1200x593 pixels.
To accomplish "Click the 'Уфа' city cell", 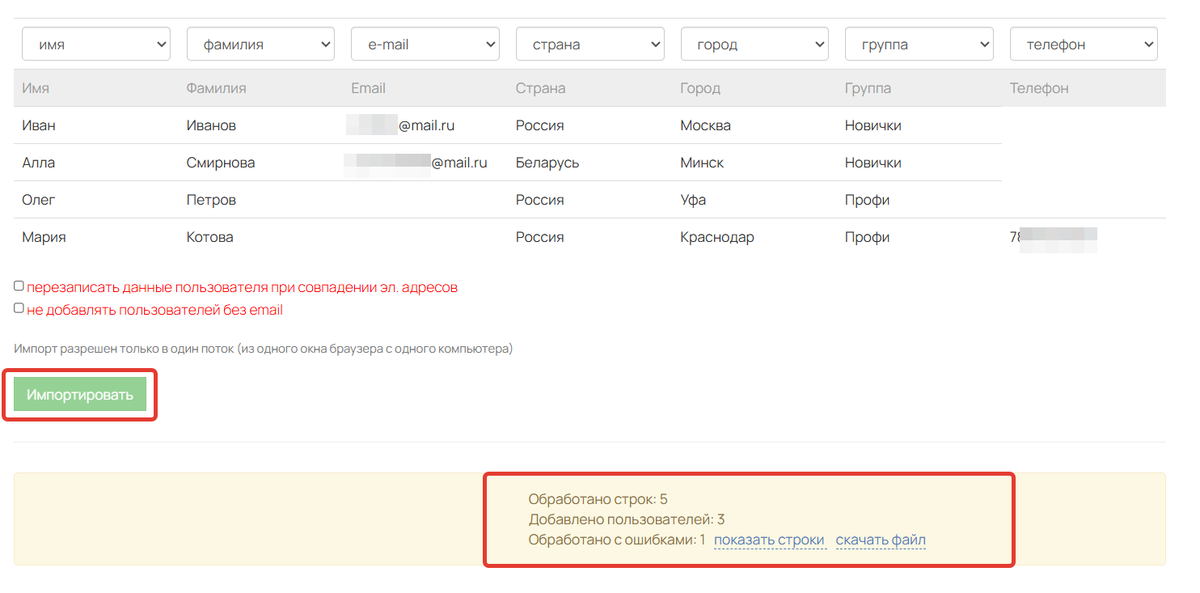I will click(693, 200).
